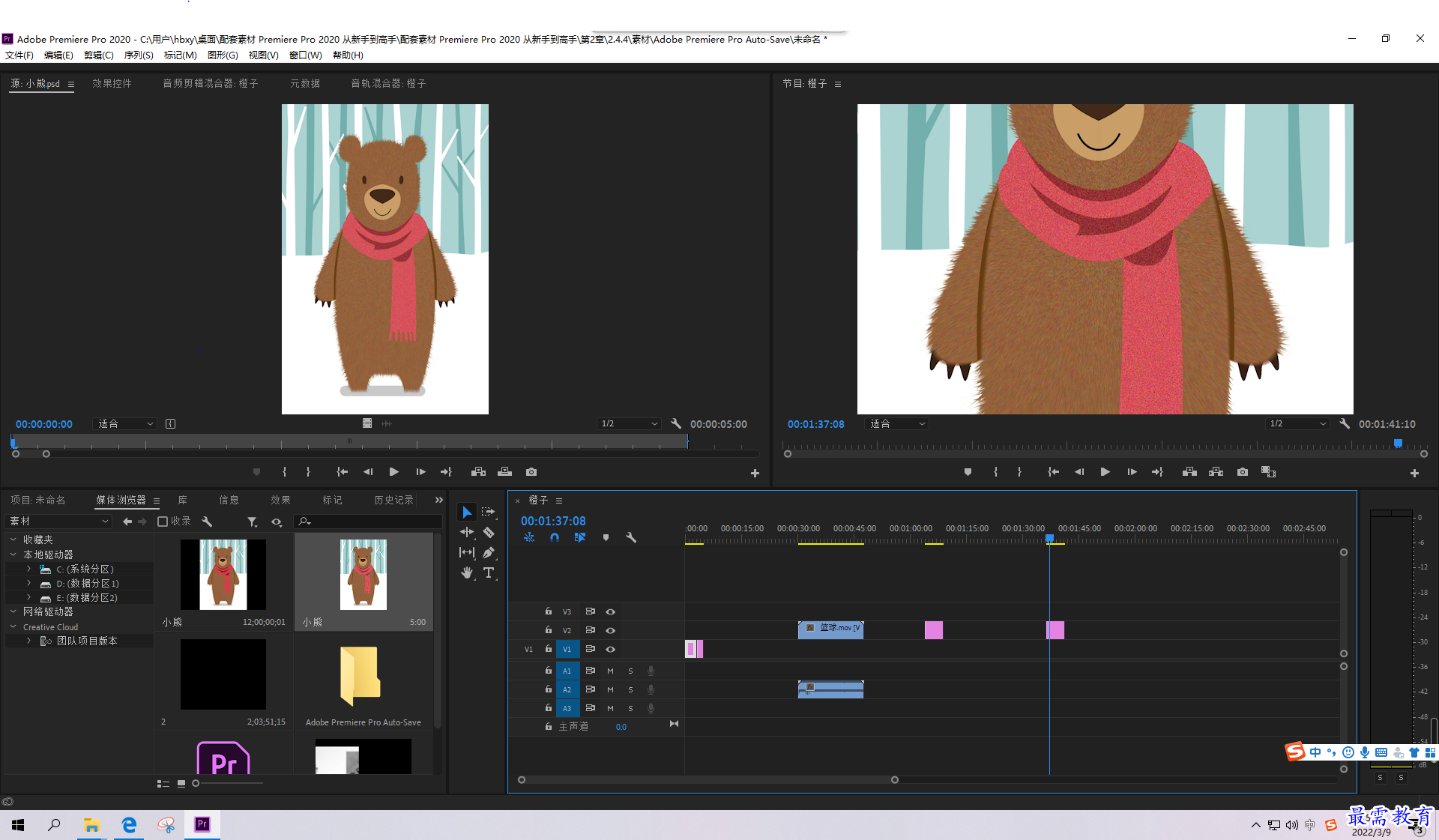Mute audio track A1
The width and height of the screenshot is (1439, 840).
coord(610,671)
